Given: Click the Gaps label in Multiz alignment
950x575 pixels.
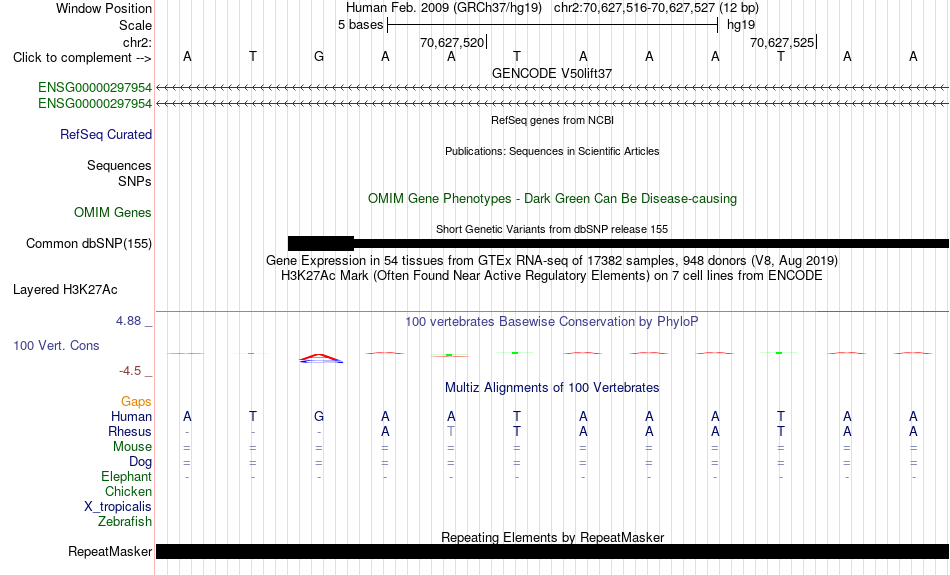Looking at the screenshot, I should tap(136, 402).
